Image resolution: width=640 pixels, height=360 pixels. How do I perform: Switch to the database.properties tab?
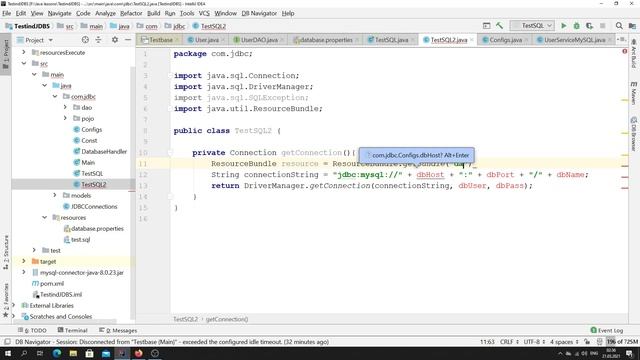click(326, 40)
